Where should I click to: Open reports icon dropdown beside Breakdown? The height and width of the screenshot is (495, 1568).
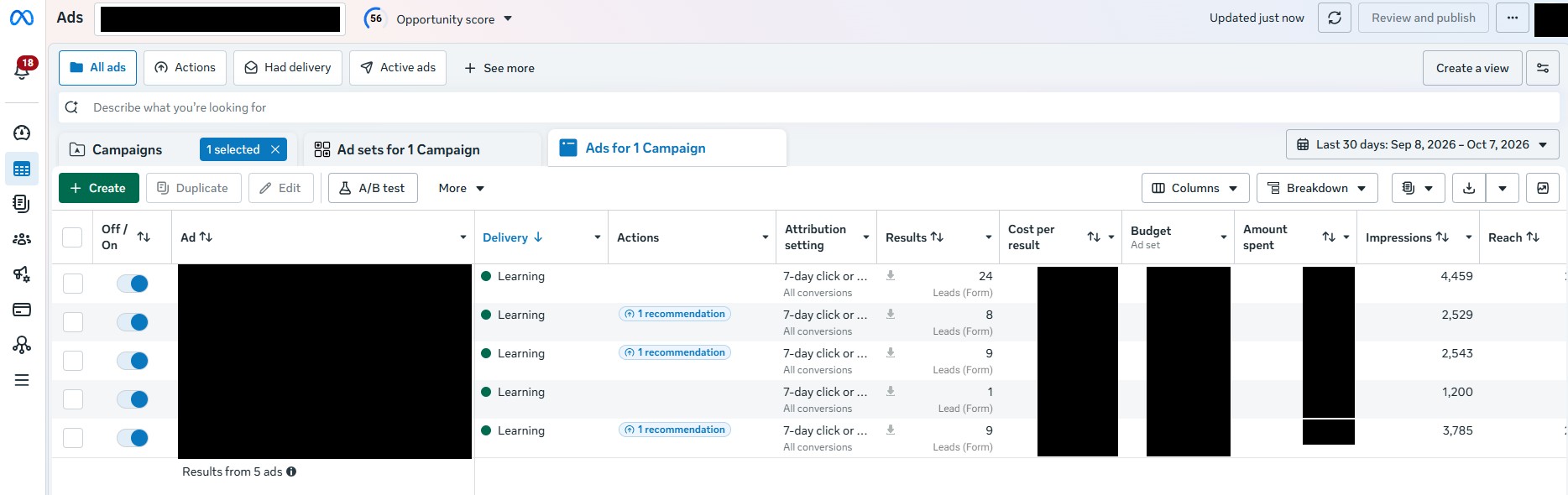coord(1418,188)
